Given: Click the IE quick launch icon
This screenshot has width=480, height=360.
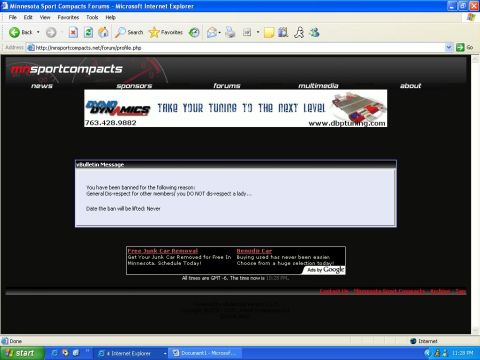Looking at the screenshot, I should coord(55,353).
